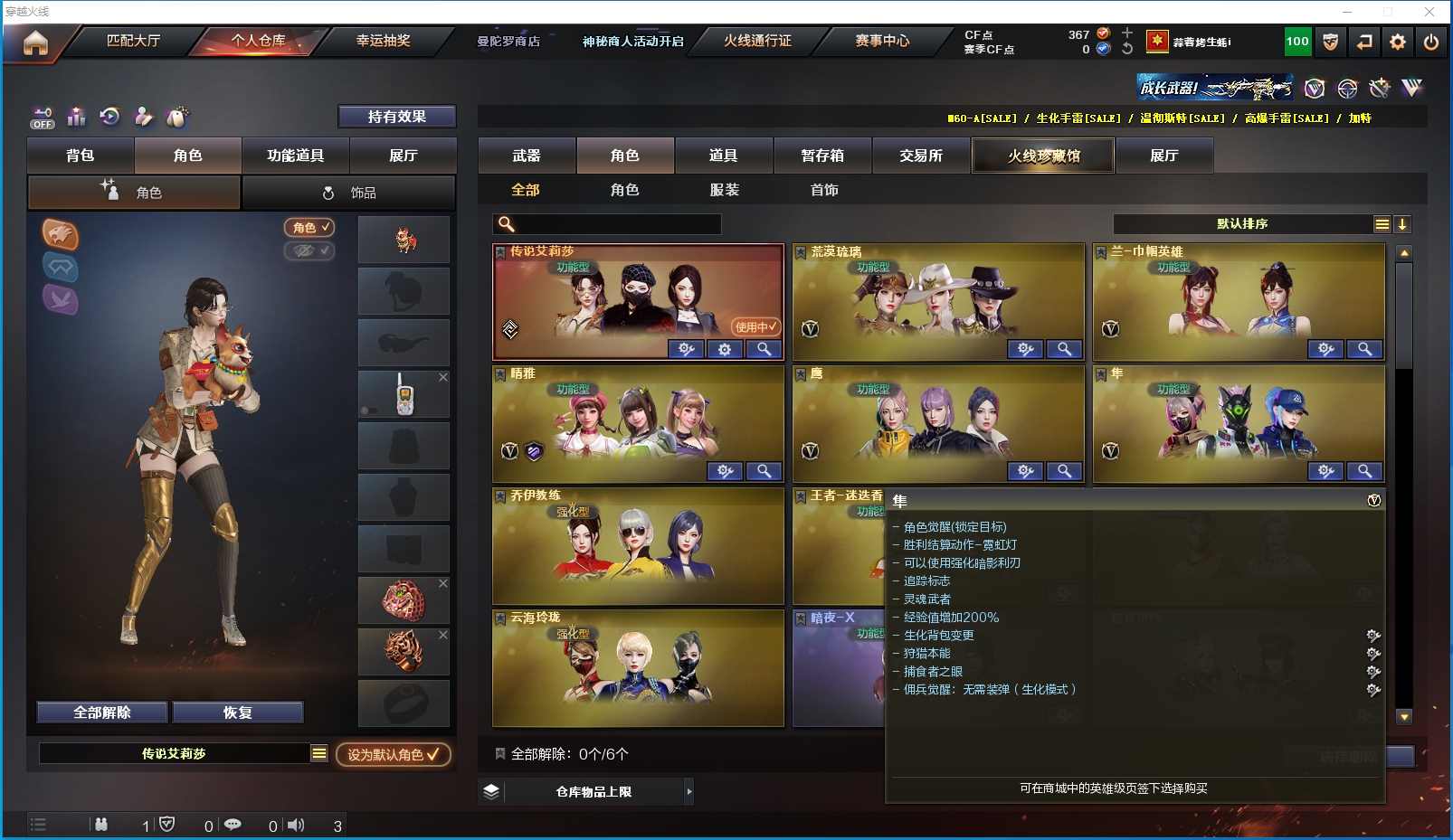Toggle the OFF switch above inventory tabs

43,118
